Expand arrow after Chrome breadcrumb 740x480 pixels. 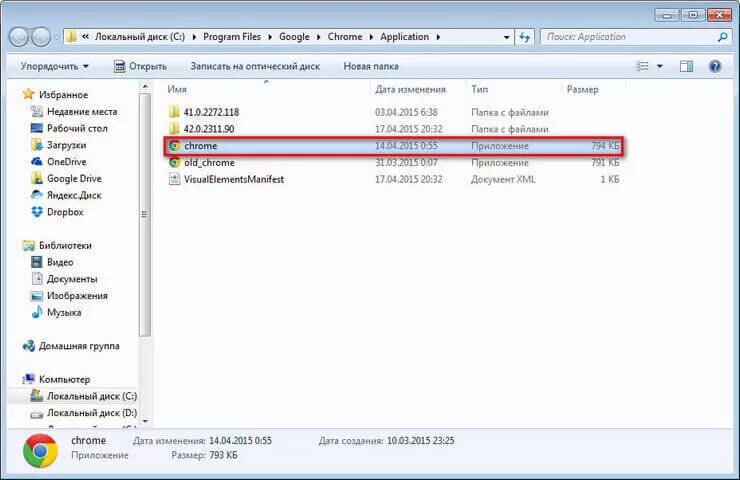tap(371, 37)
